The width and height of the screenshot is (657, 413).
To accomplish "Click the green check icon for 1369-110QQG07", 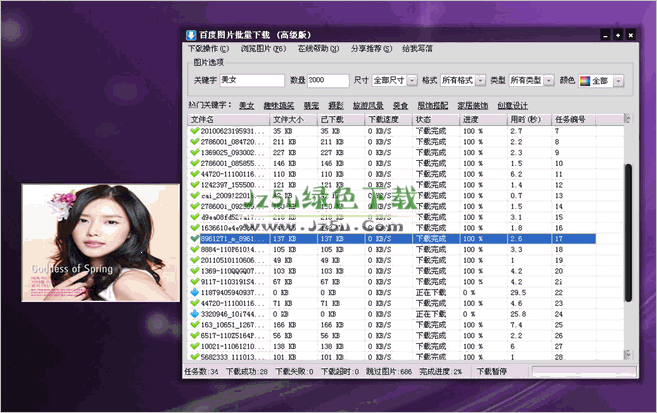I will (194, 271).
